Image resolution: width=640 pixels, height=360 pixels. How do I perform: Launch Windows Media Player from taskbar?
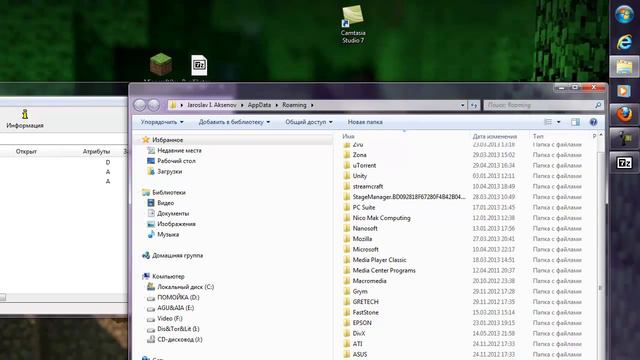(624, 91)
